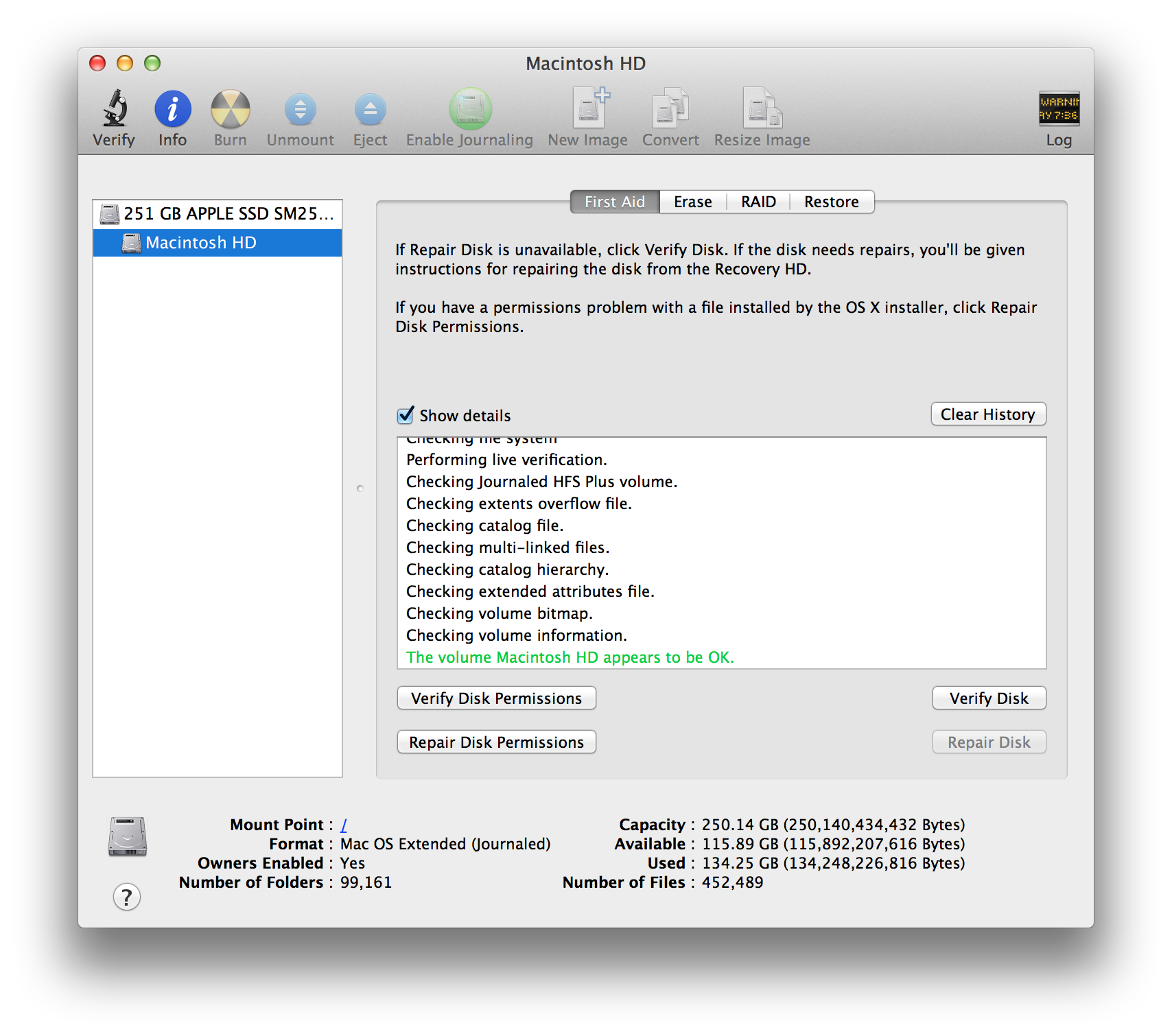The width and height of the screenshot is (1172, 1036).
Task: Click 'Checking catalog file.' log line
Action: click(485, 526)
